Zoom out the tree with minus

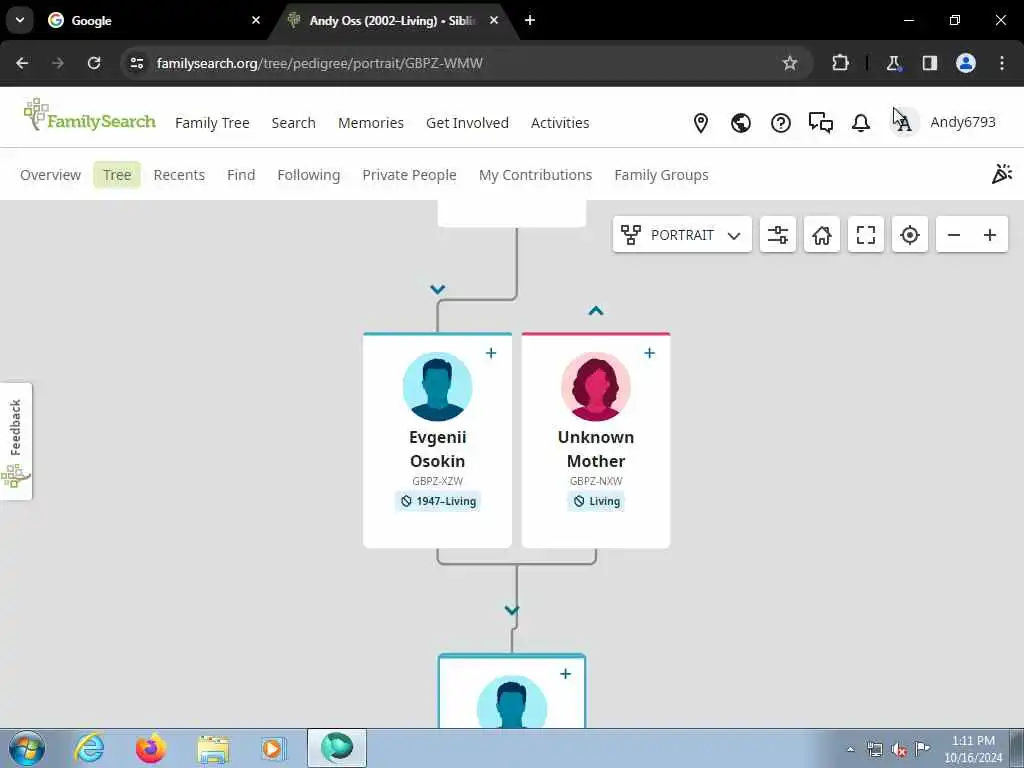coord(953,234)
